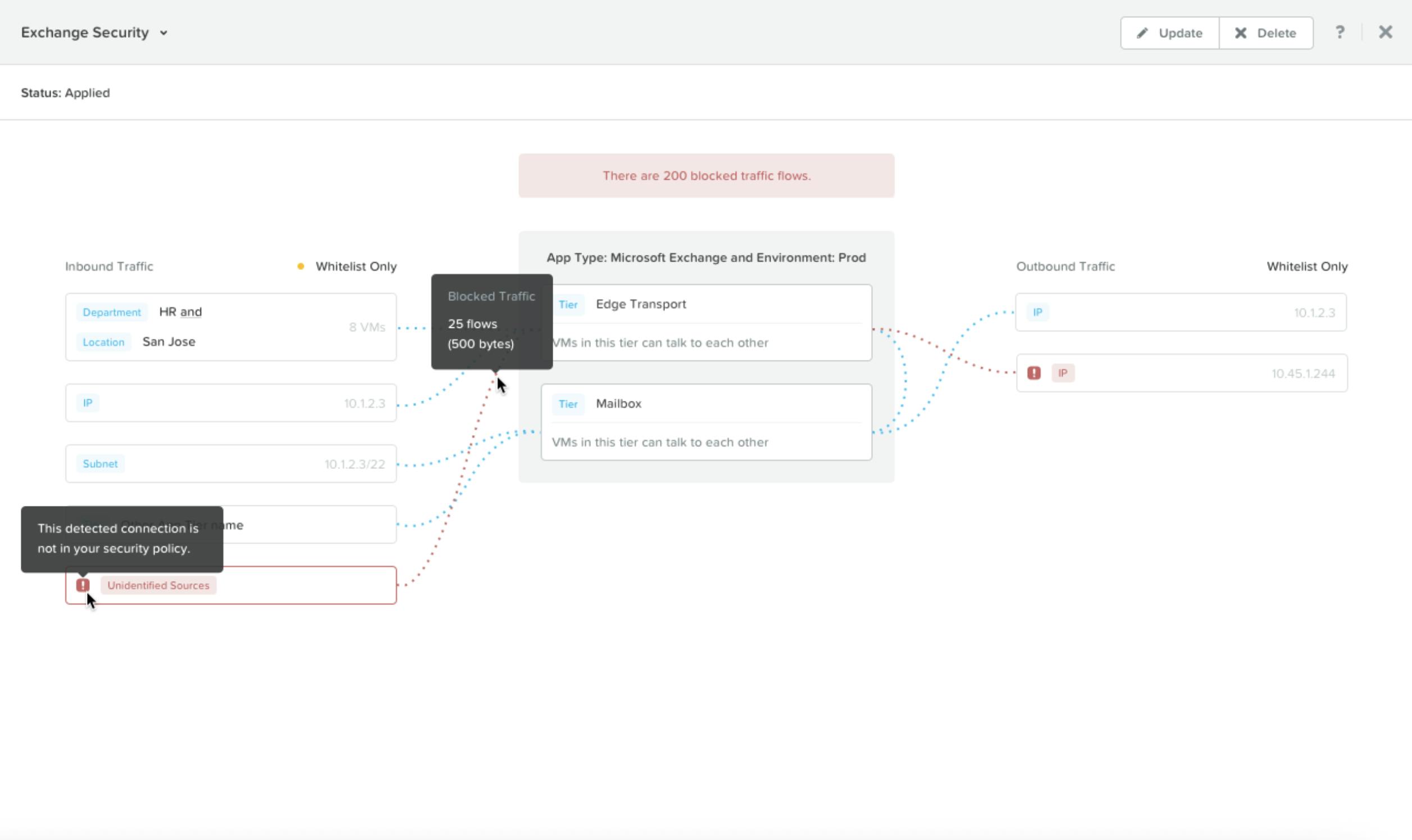Click the Department tag badge
1412x840 pixels.
point(112,312)
